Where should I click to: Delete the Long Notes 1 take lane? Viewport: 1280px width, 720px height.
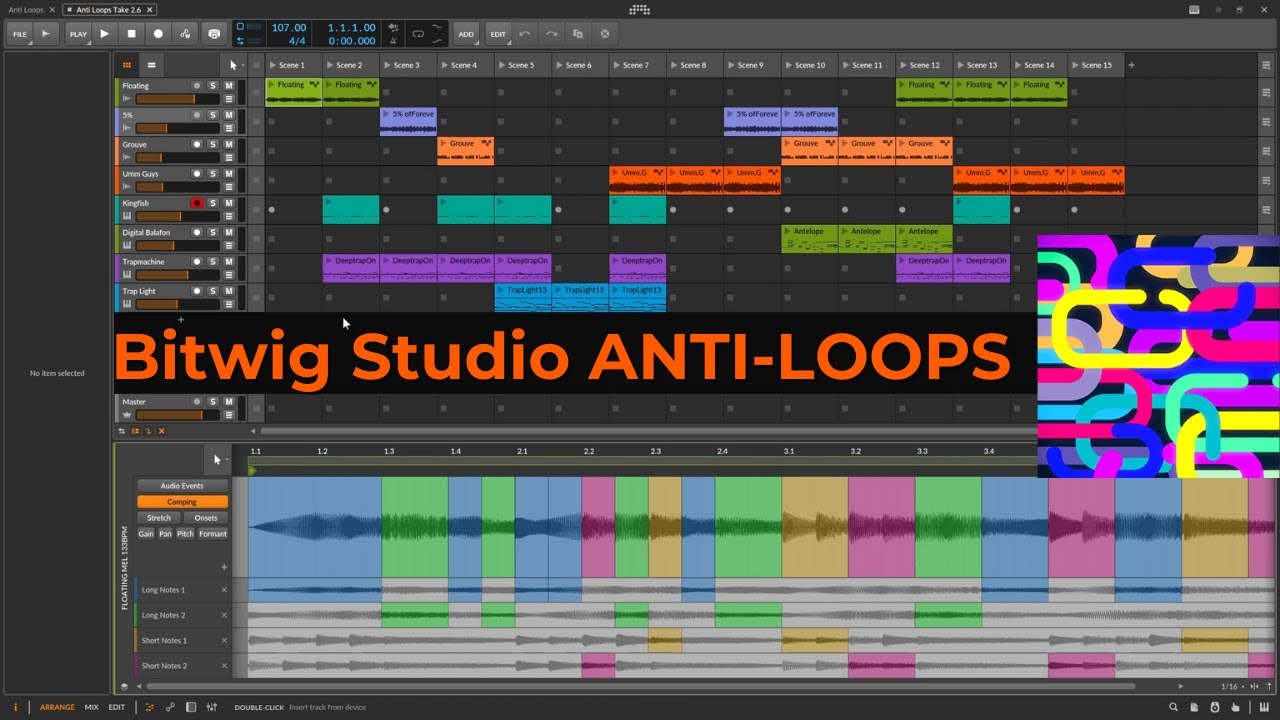click(224, 590)
